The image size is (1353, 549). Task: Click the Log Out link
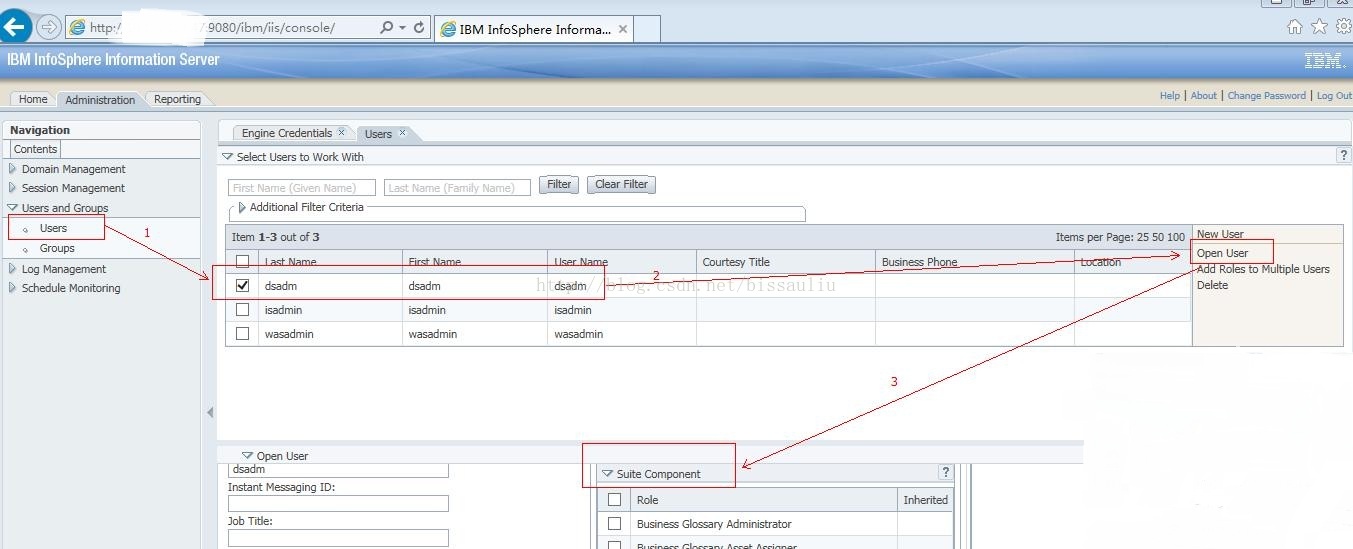(1333, 96)
